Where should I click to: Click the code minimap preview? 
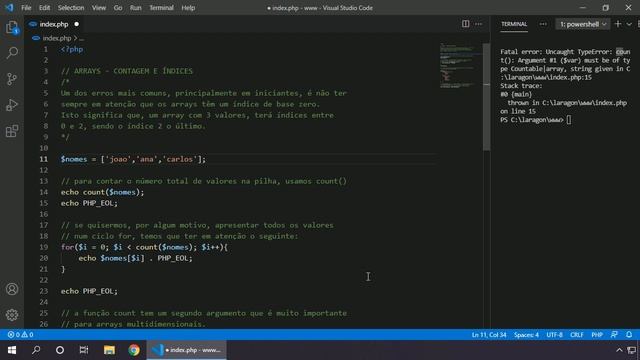pos(460,65)
